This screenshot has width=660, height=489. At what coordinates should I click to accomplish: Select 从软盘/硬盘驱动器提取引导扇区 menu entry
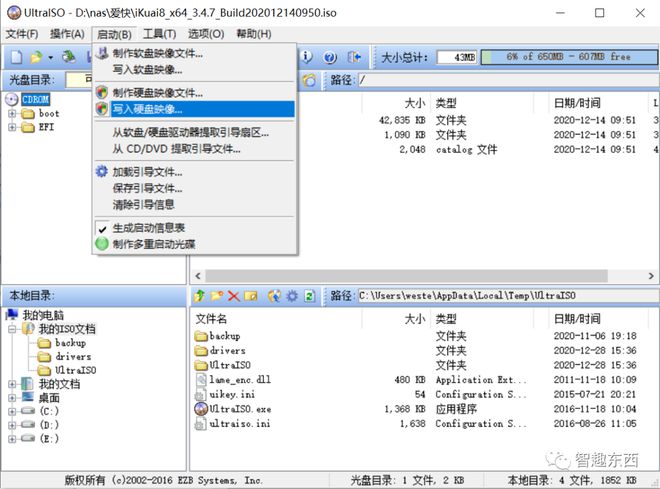coord(195,133)
